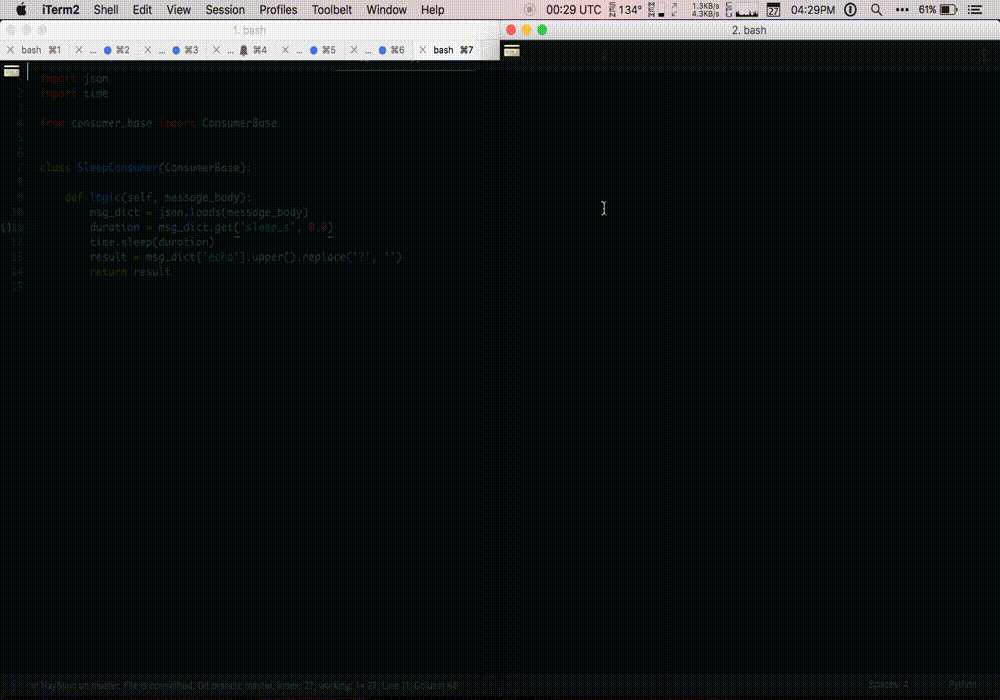Close the ⌘5 tab
1000x700 pixels.
(285, 50)
